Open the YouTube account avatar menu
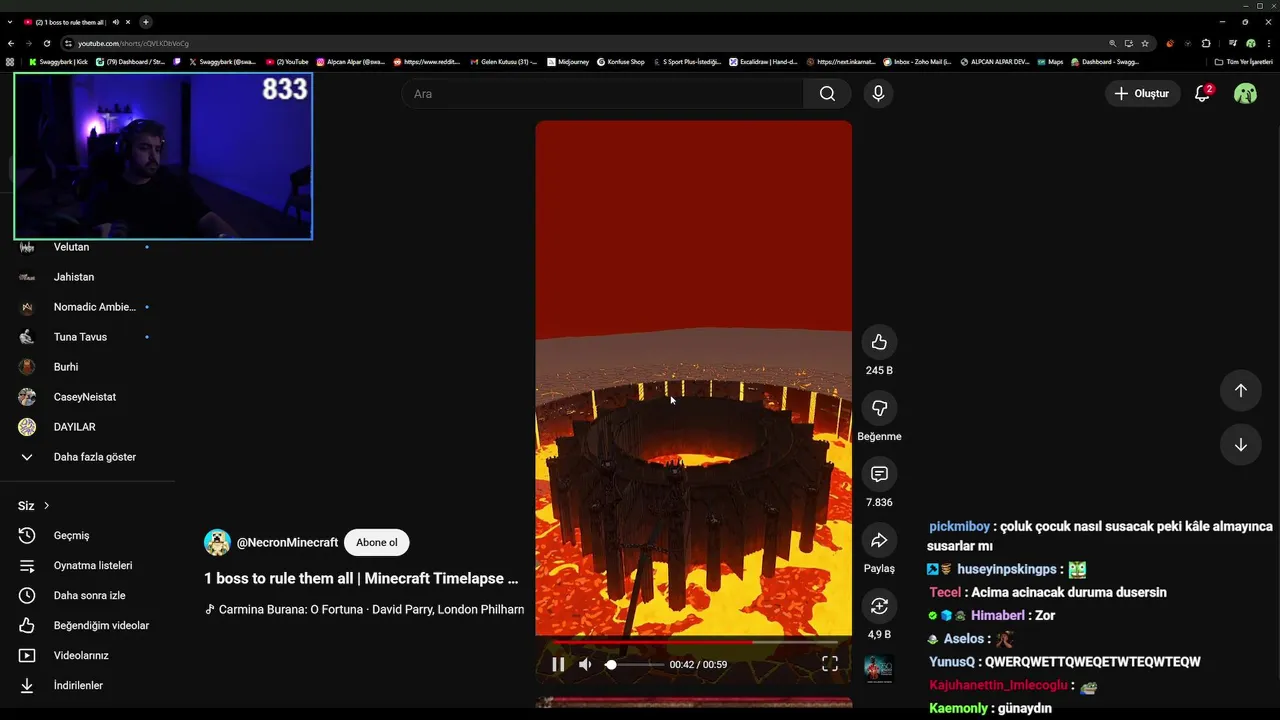The height and width of the screenshot is (720, 1280). coord(1245,94)
